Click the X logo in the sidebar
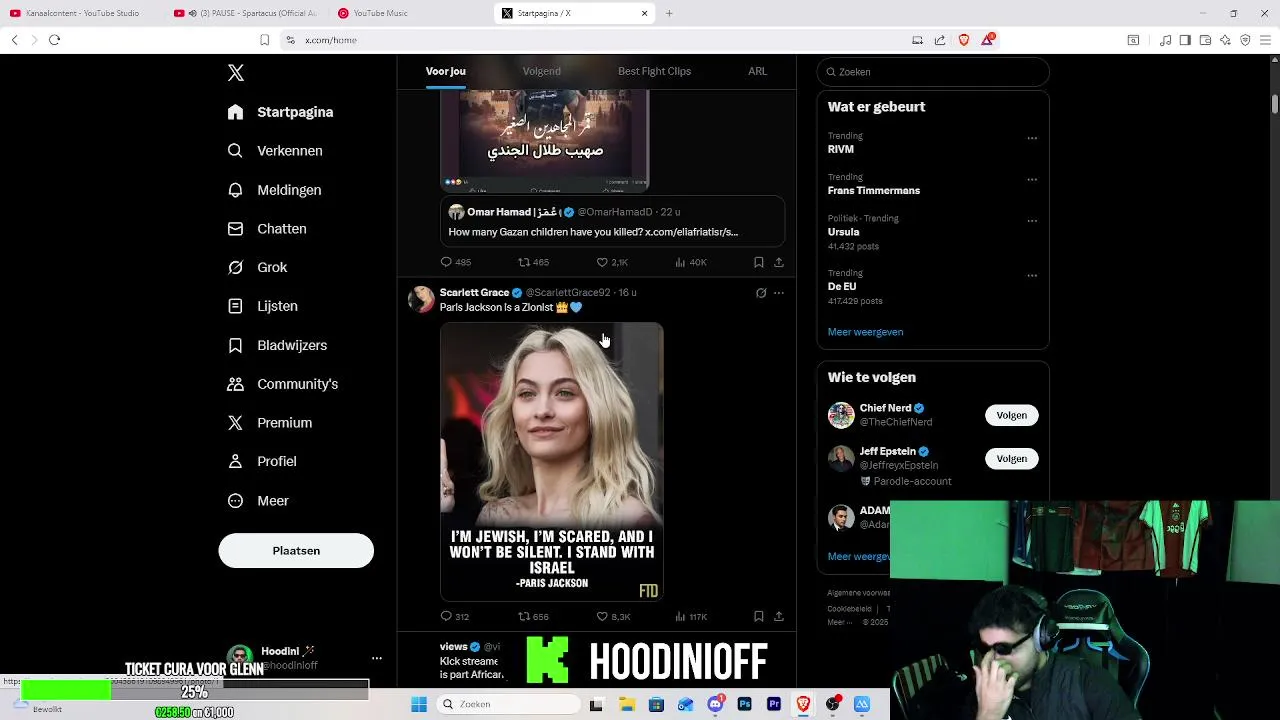This screenshot has width=1280, height=720. 236,73
